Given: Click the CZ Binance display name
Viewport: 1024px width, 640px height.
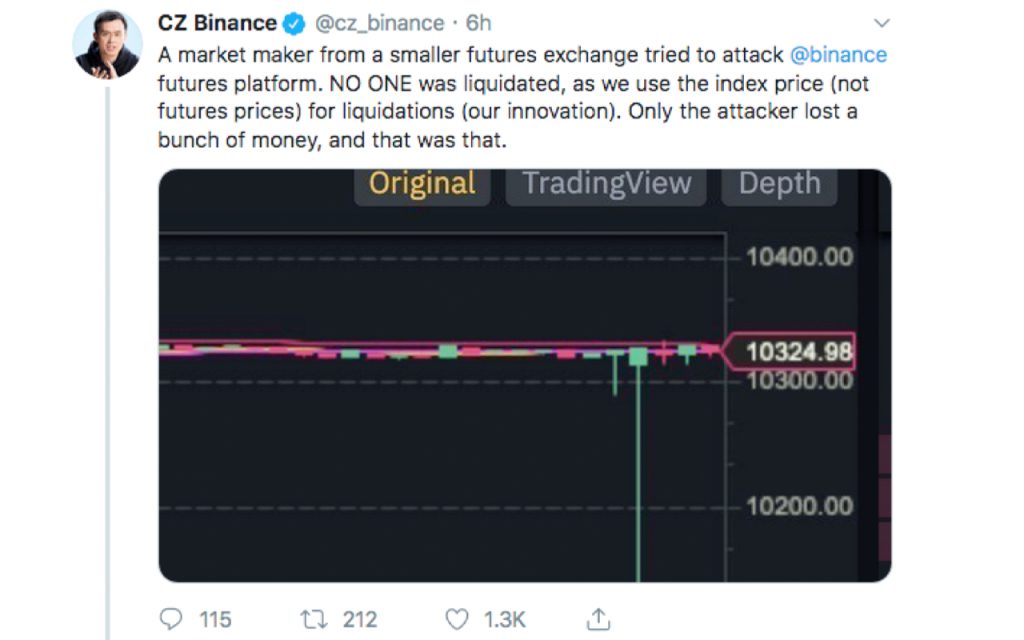Looking at the screenshot, I should (x=217, y=23).
